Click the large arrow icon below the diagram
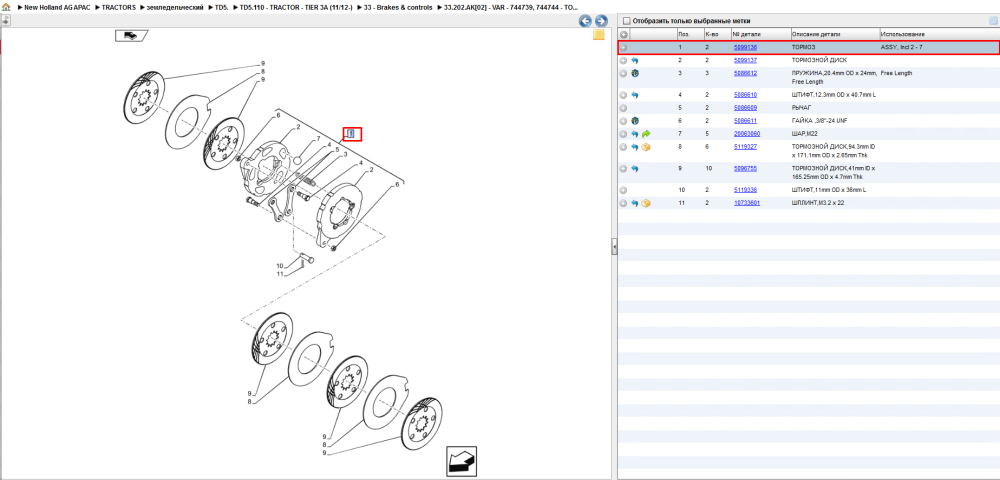The height and width of the screenshot is (480, 1000). tap(461, 460)
